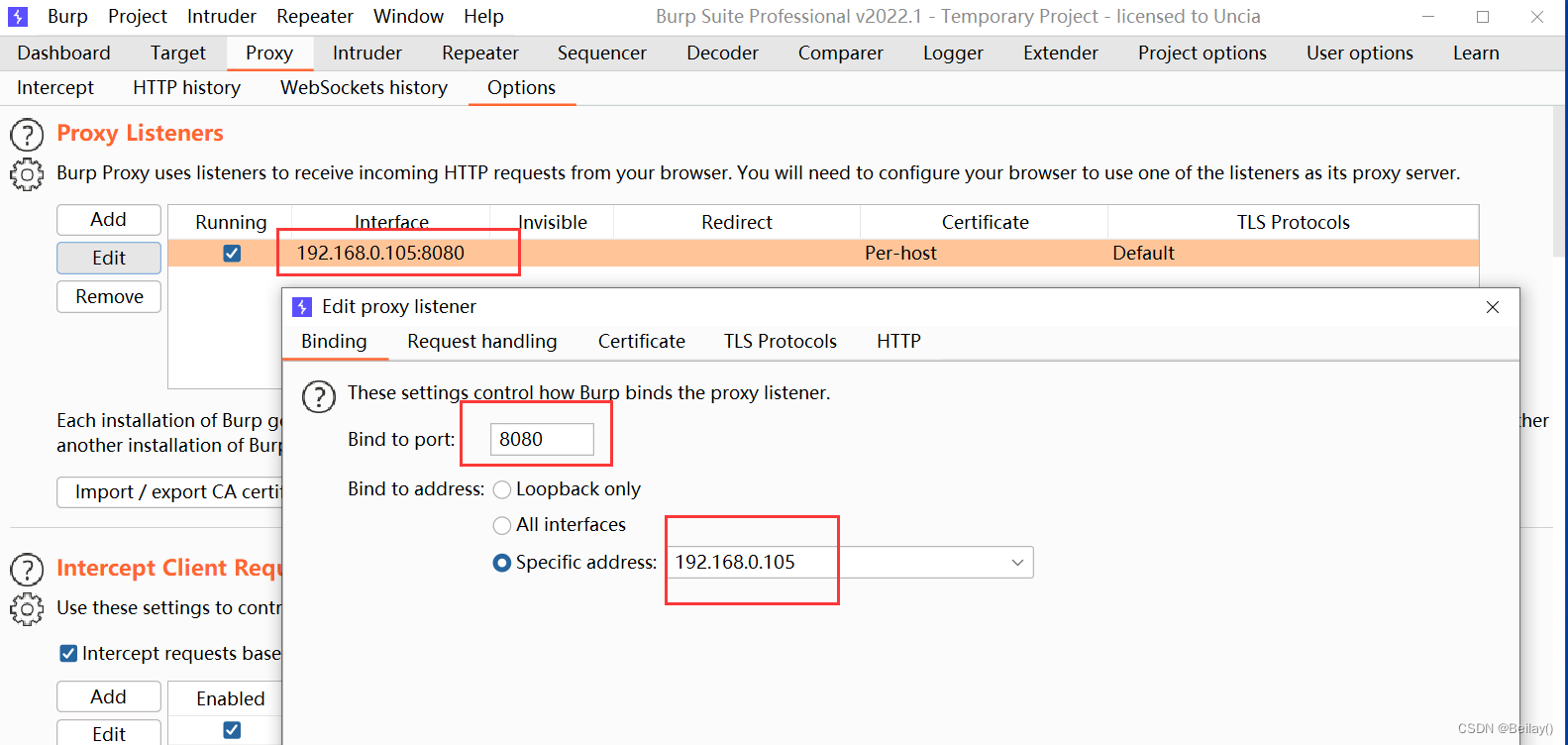Open the Intruder menu in menu bar
The height and width of the screenshot is (745, 1568).
pyautogui.click(x=222, y=17)
